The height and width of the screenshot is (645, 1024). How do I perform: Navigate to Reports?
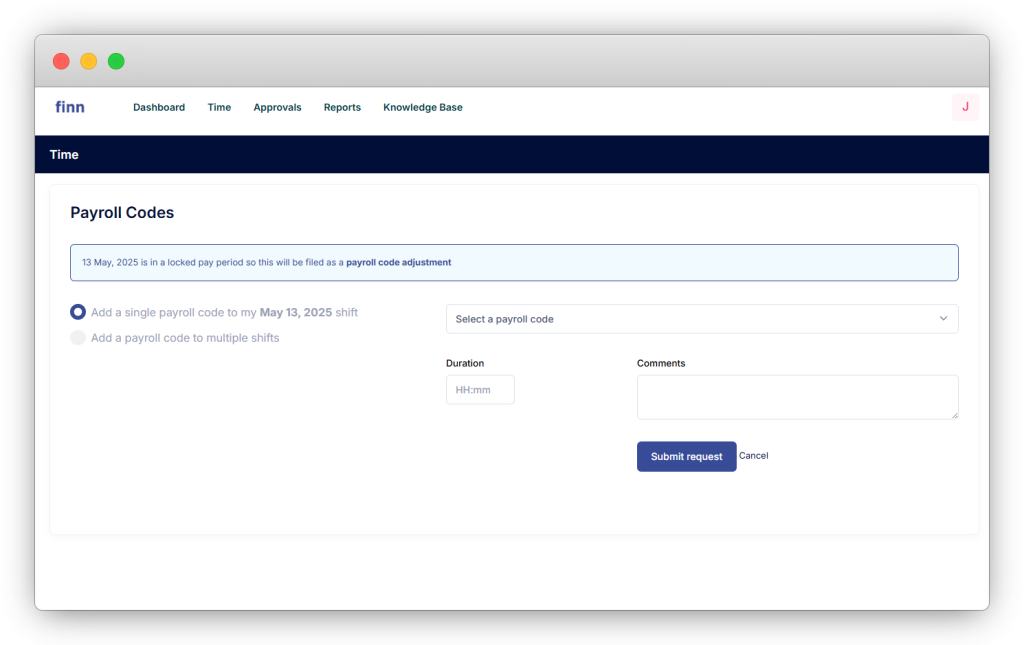[x=342, y=108]
